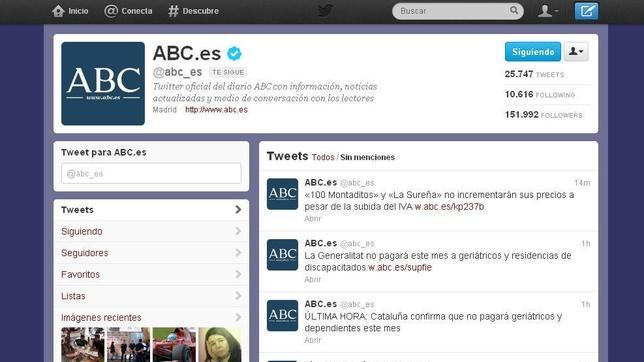This screenshot has height=362, width=644.
Task: Open second recent image thumbnail
Action: 129,344
